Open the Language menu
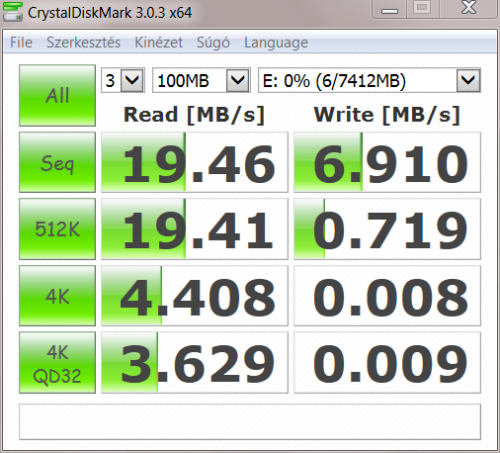Image resolution: width=500 pixels, height=453 pixels. [276, 42]
